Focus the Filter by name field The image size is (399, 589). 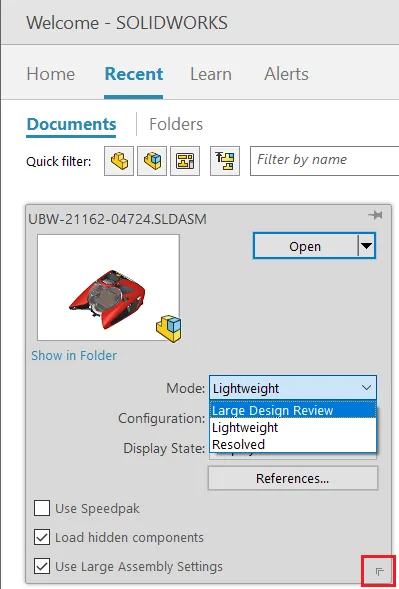click(324, 161)
